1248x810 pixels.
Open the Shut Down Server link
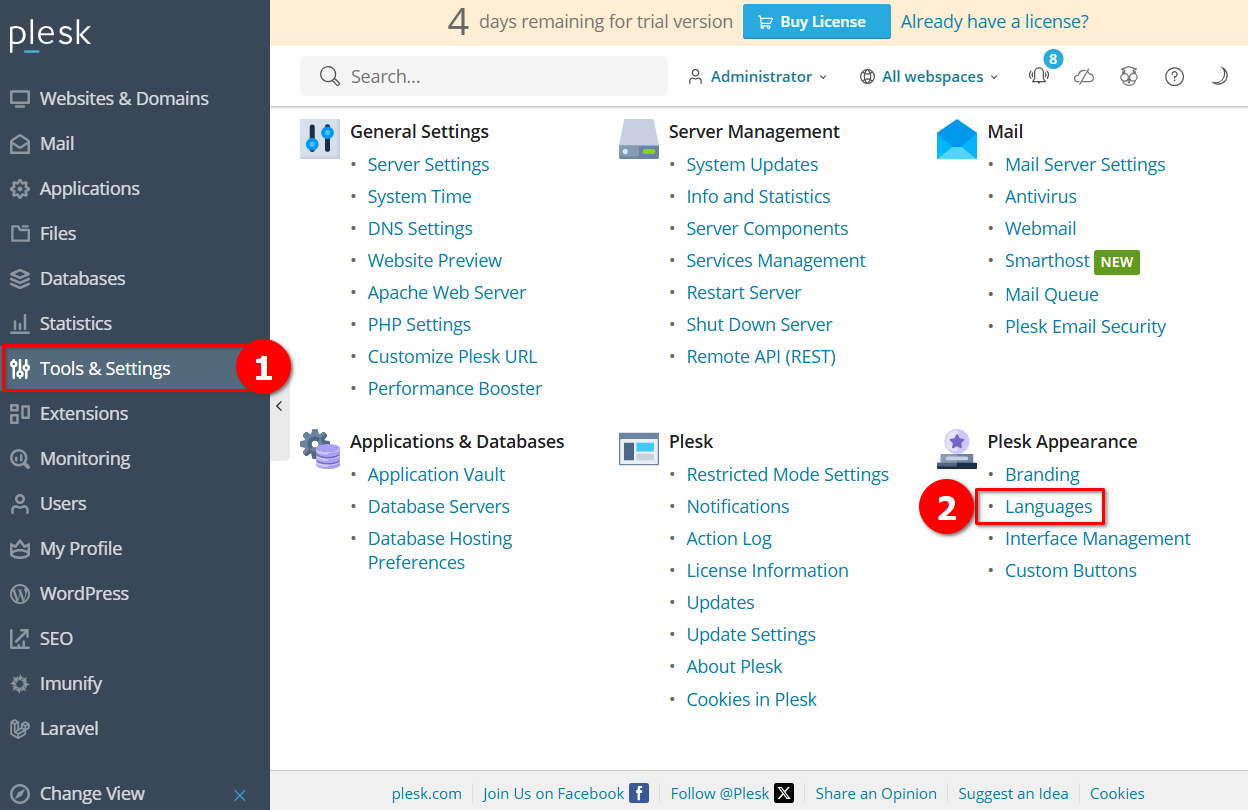[760, 325]
